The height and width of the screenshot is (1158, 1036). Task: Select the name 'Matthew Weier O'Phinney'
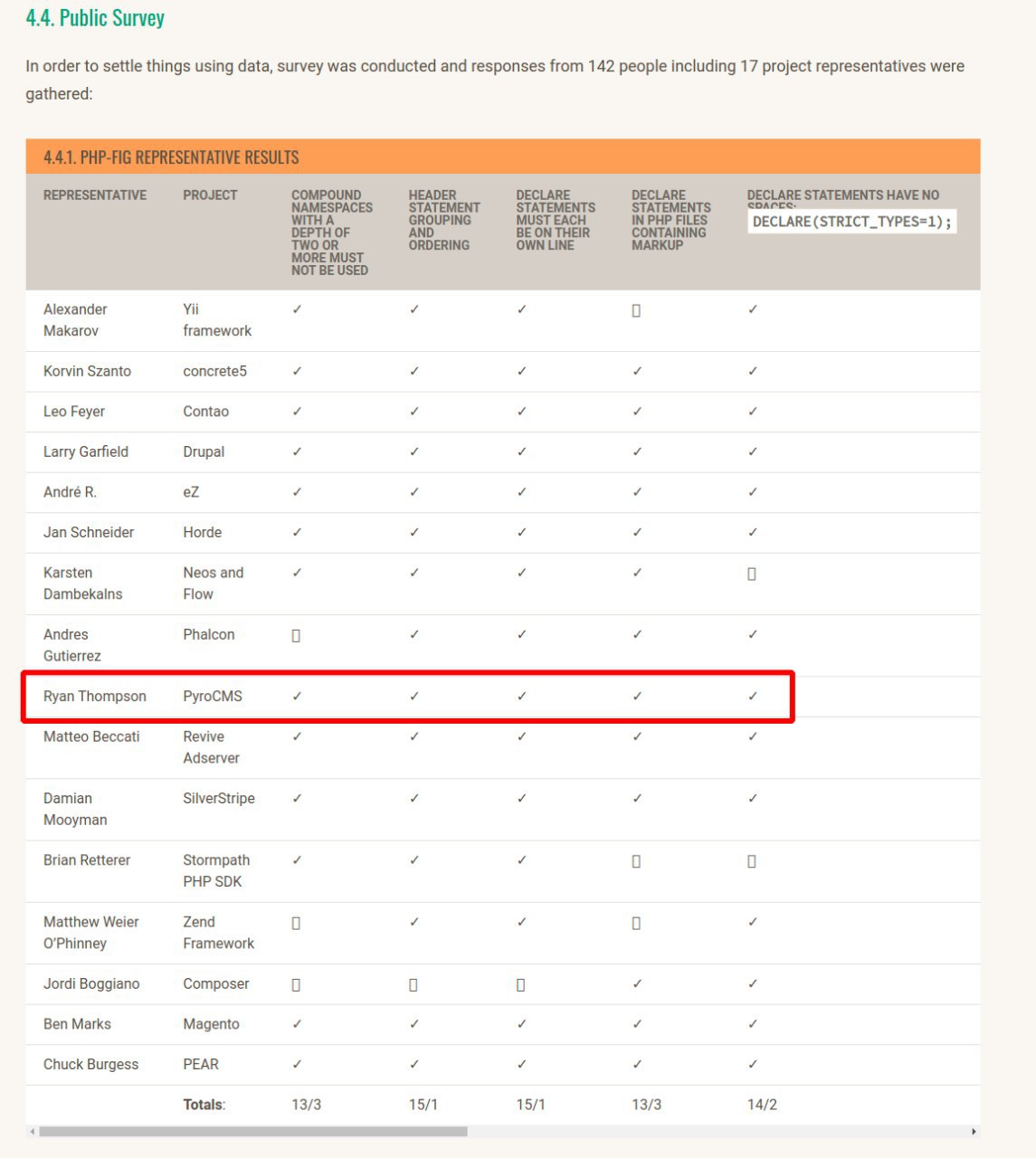click(x=90, y=933)
